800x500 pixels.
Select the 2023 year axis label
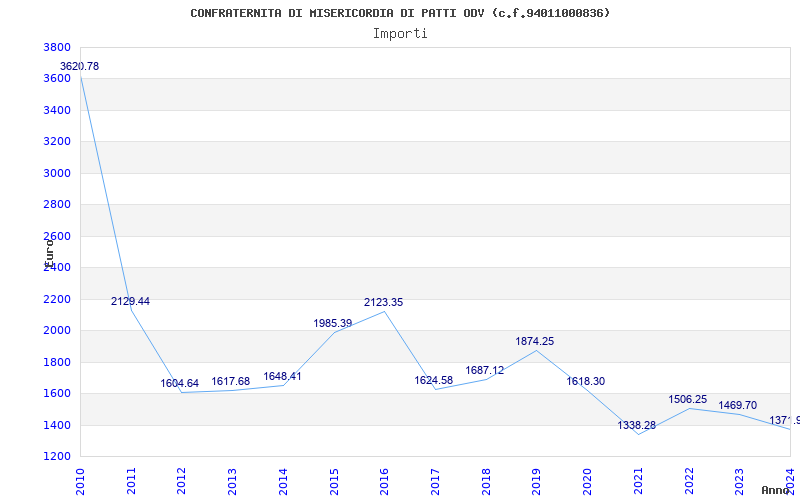[x=740, y=482]
